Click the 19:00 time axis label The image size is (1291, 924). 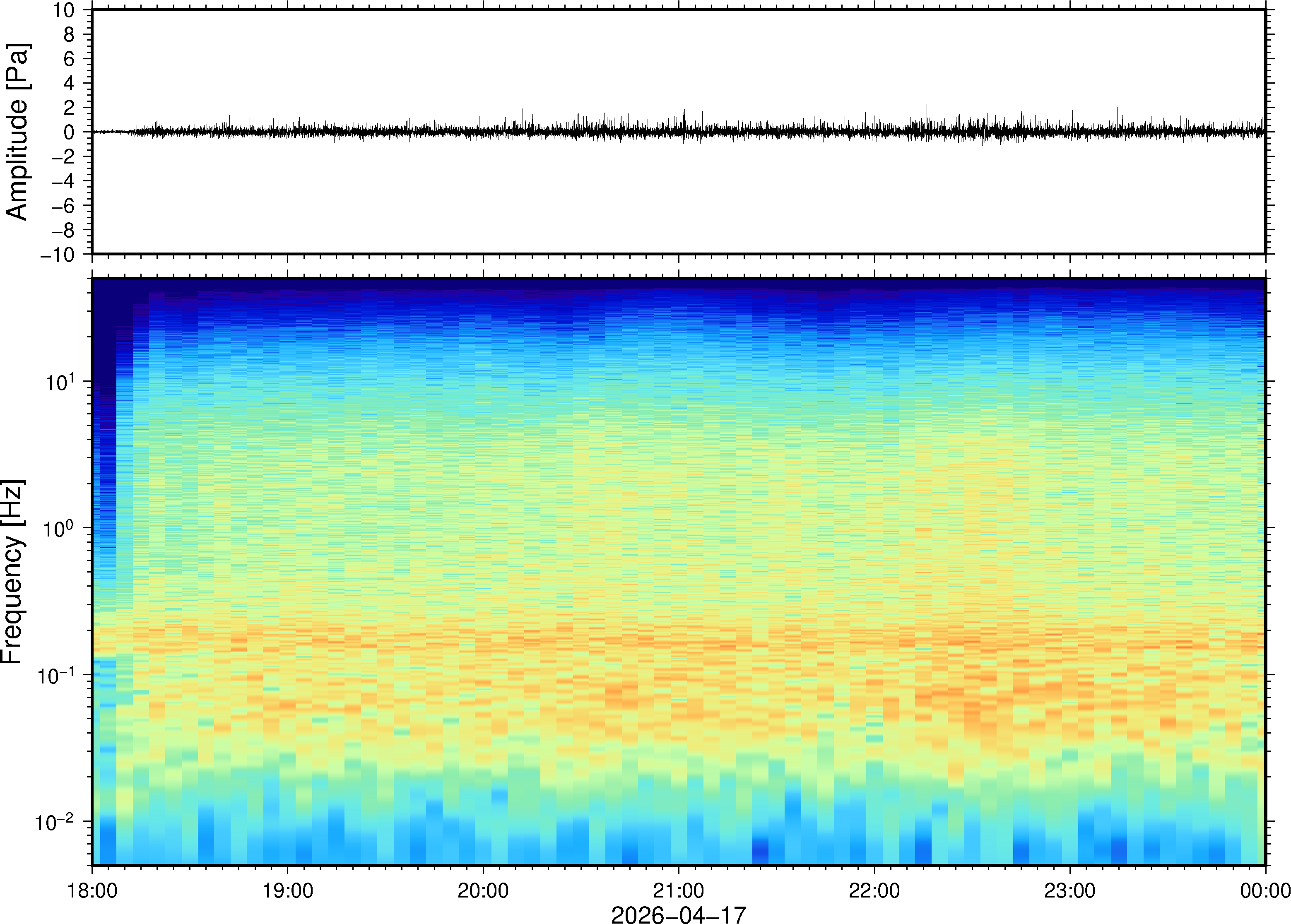[287, 890]
